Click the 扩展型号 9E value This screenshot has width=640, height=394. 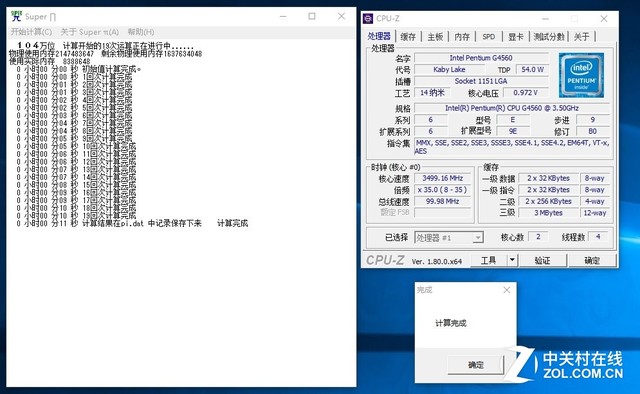(x=513, y=131)
